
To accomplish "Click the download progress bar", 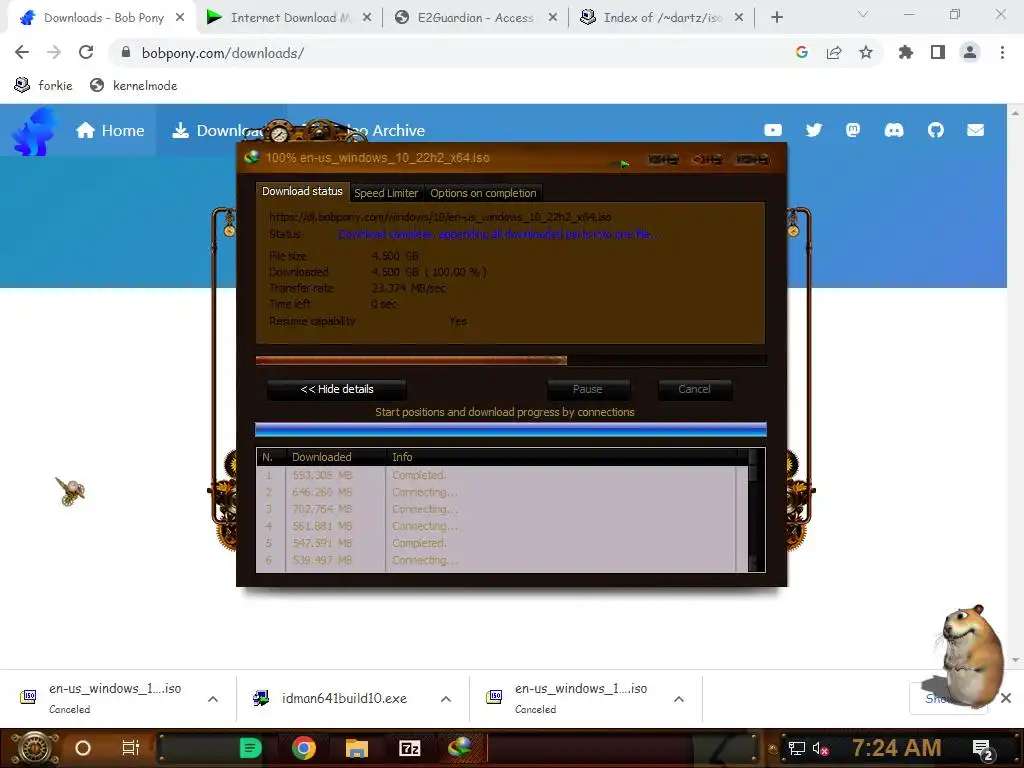I will [511, 360].
